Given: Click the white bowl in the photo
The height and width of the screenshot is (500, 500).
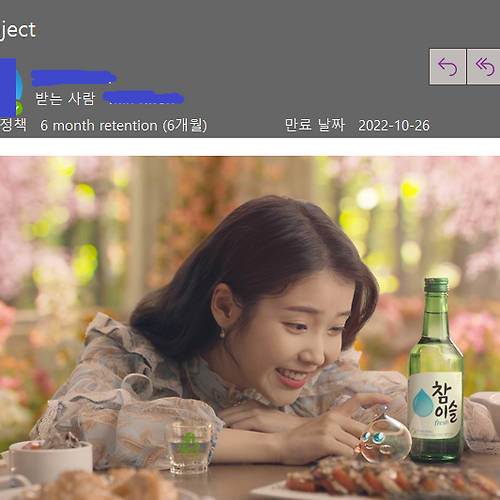Looking at the screenshot, I should pos(51,457).
